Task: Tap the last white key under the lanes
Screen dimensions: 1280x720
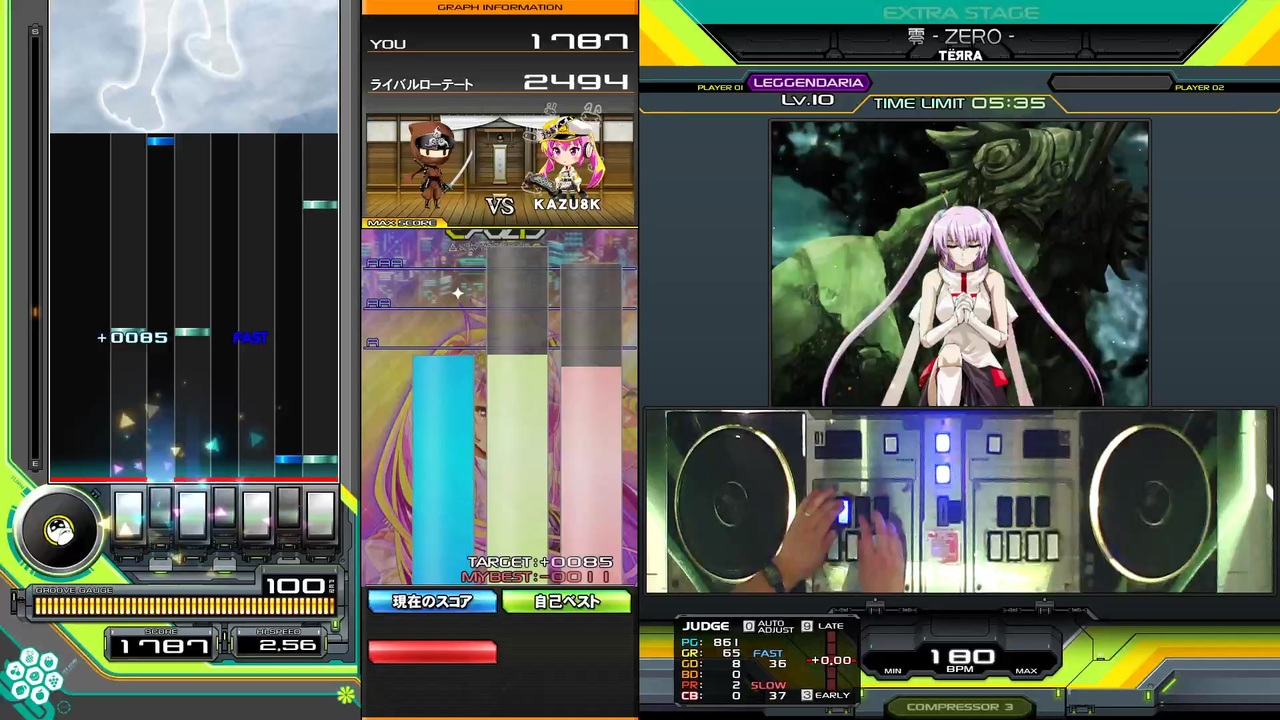Action: click(x=320, y=514)
